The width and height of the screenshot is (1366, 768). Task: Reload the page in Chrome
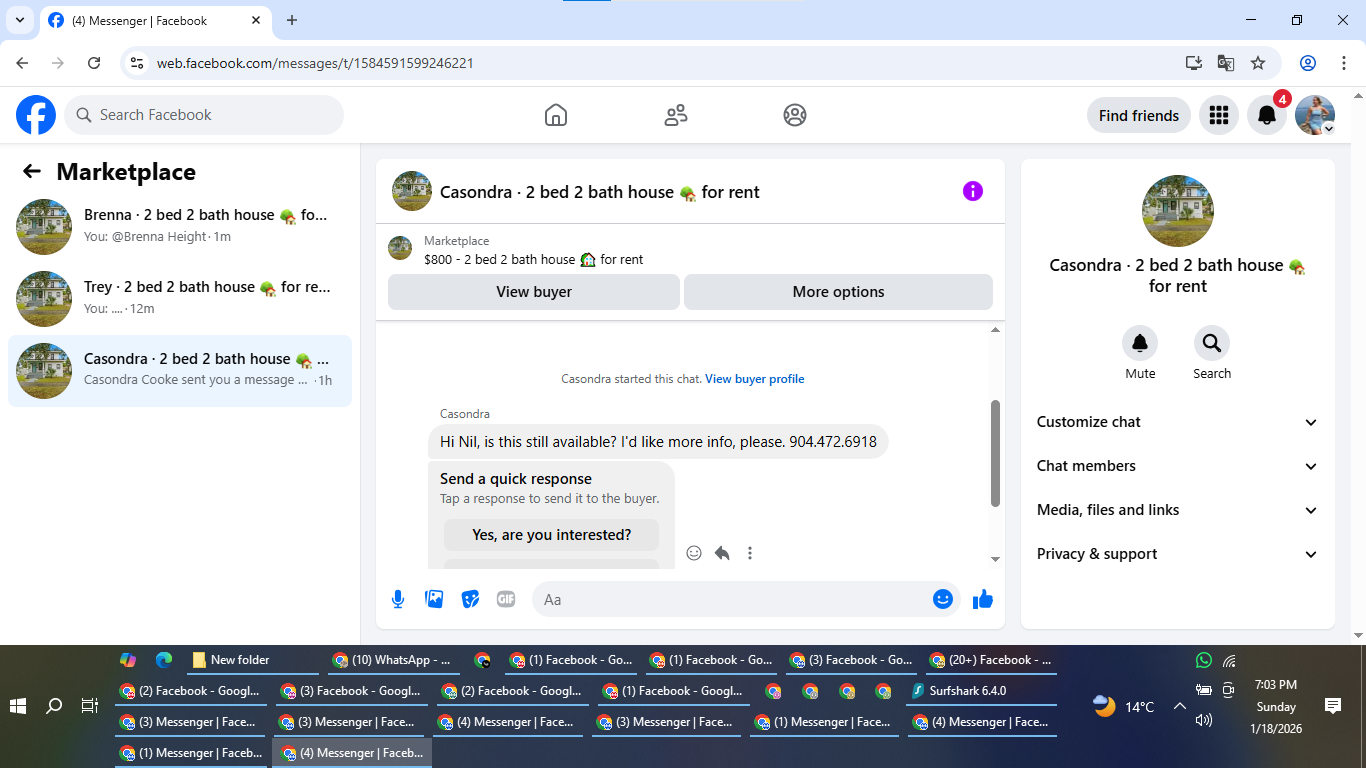point(94,63)
